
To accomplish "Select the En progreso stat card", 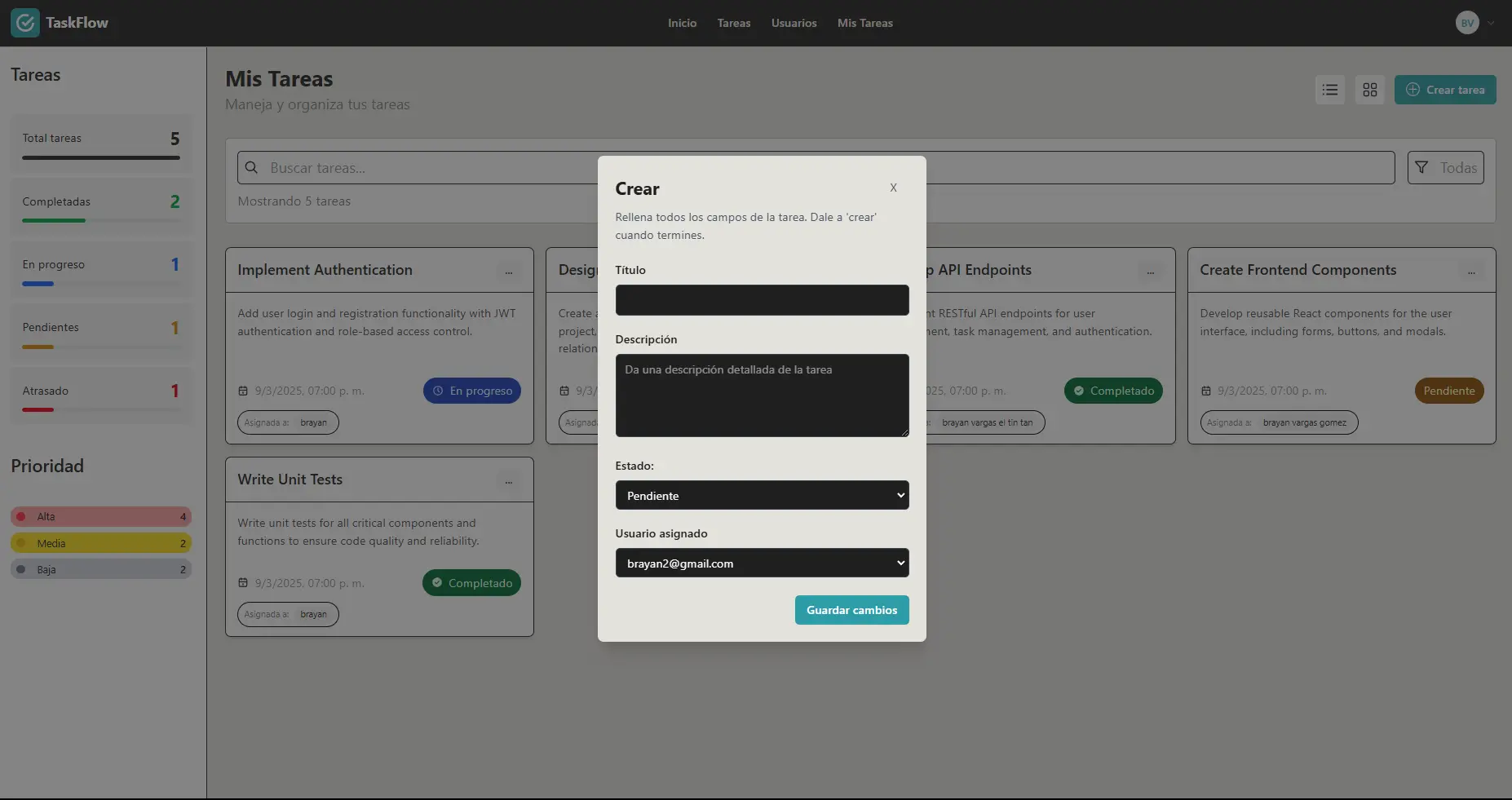I will pyautogui.click(x=101, y=270).
